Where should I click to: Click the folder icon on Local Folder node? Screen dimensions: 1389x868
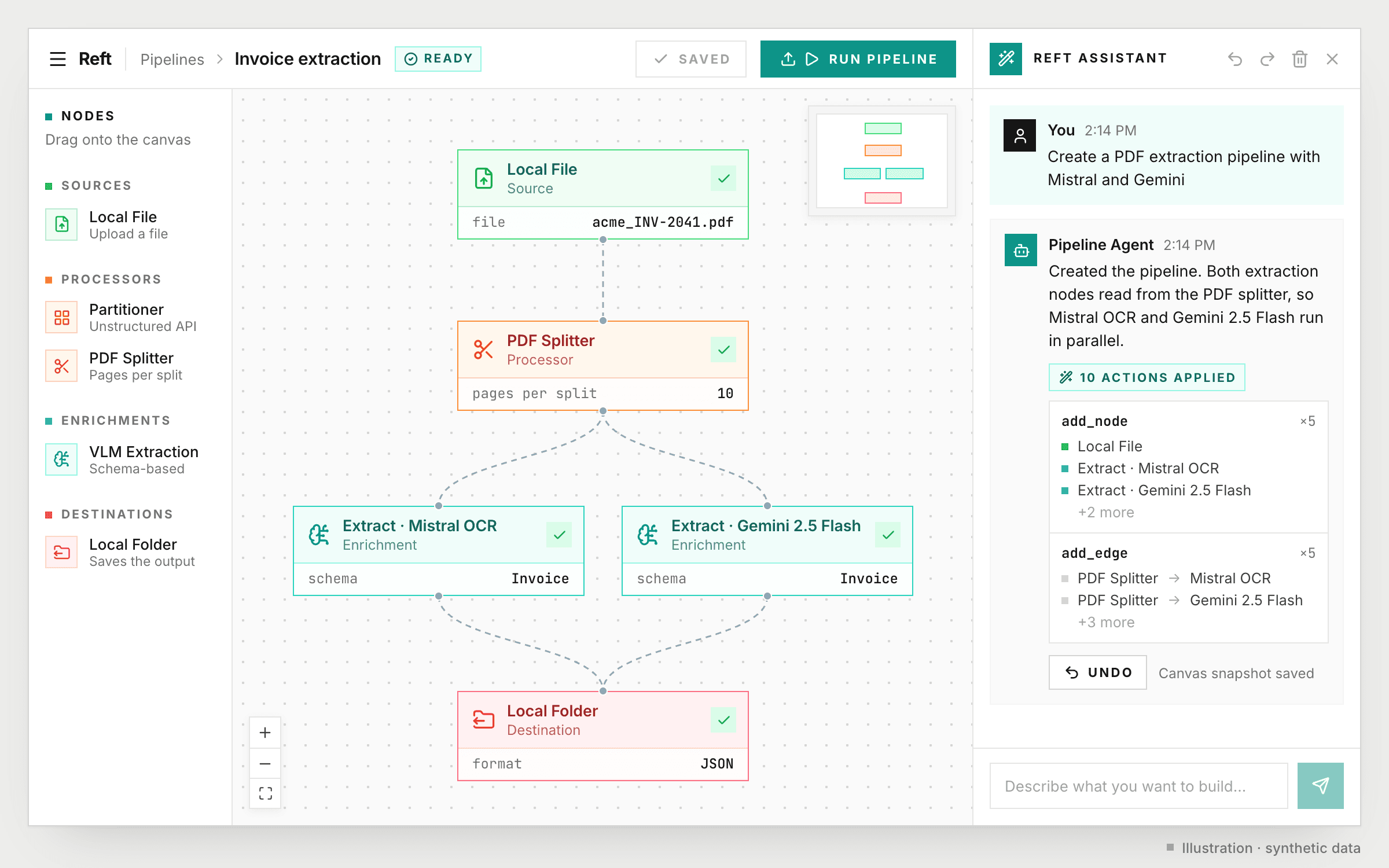483,720
